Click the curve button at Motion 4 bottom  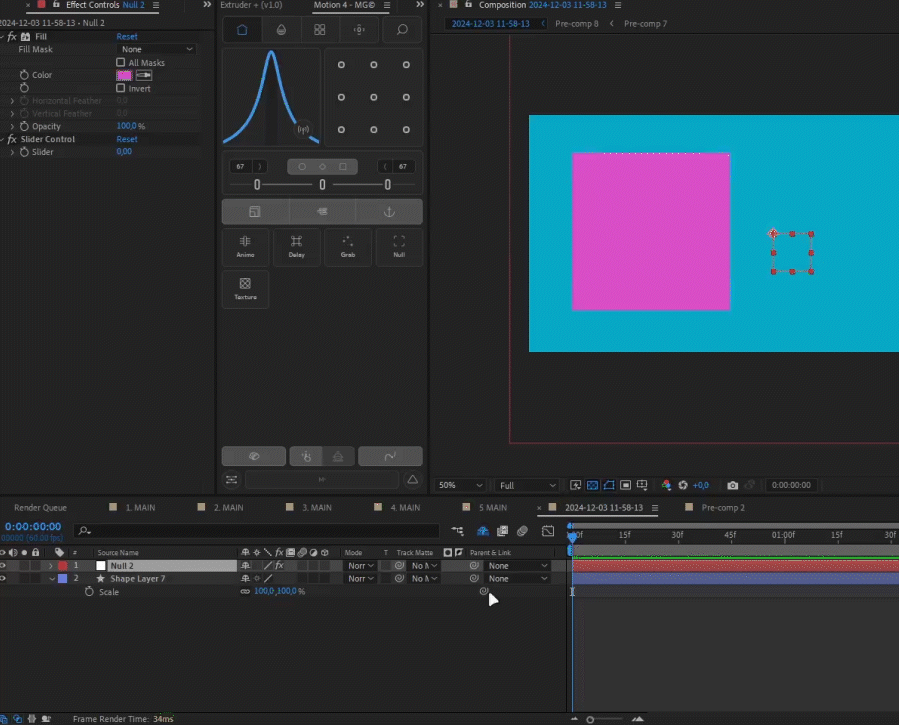pos(390,456)
